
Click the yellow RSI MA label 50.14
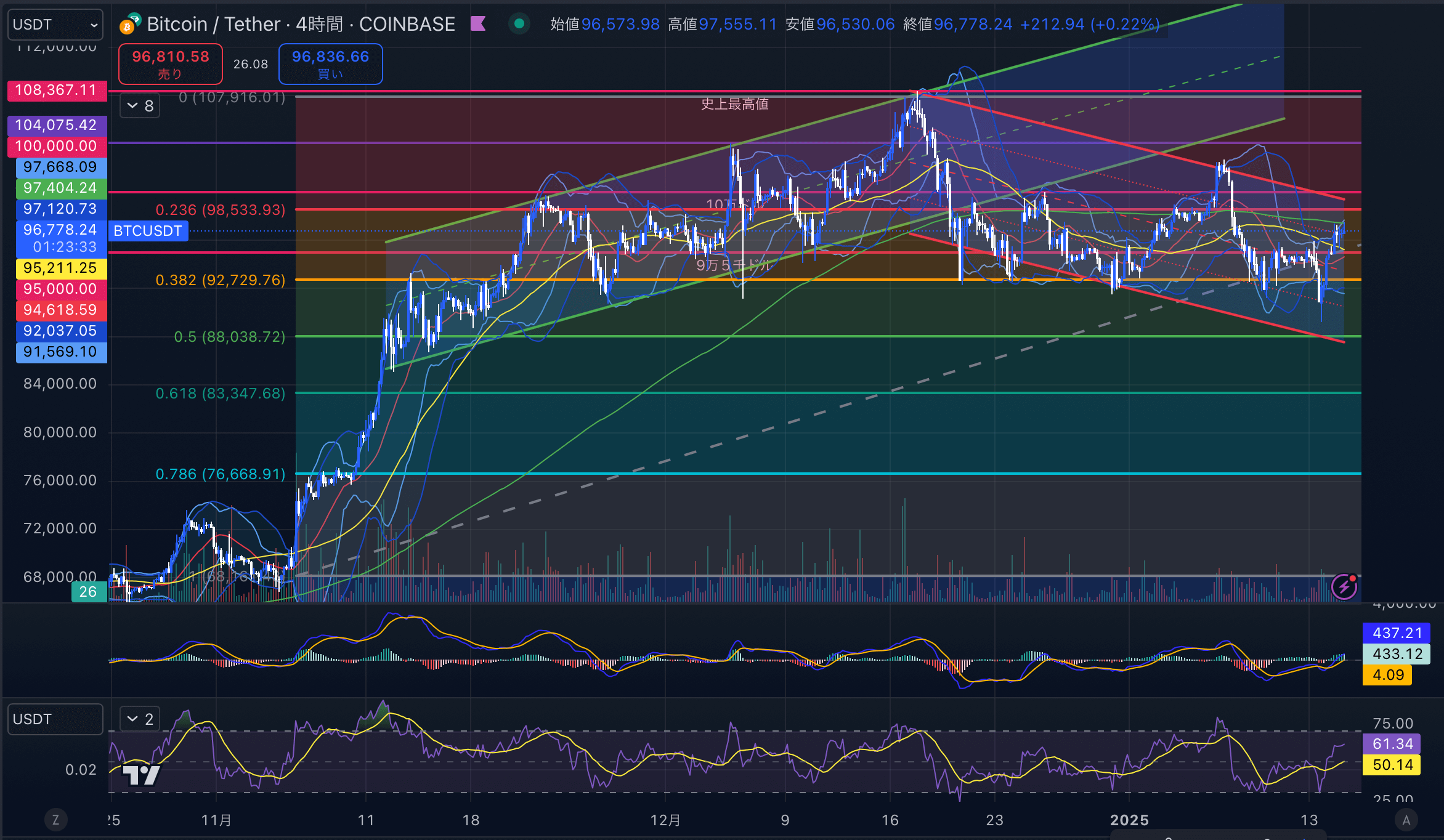[x=1392, y=765]
